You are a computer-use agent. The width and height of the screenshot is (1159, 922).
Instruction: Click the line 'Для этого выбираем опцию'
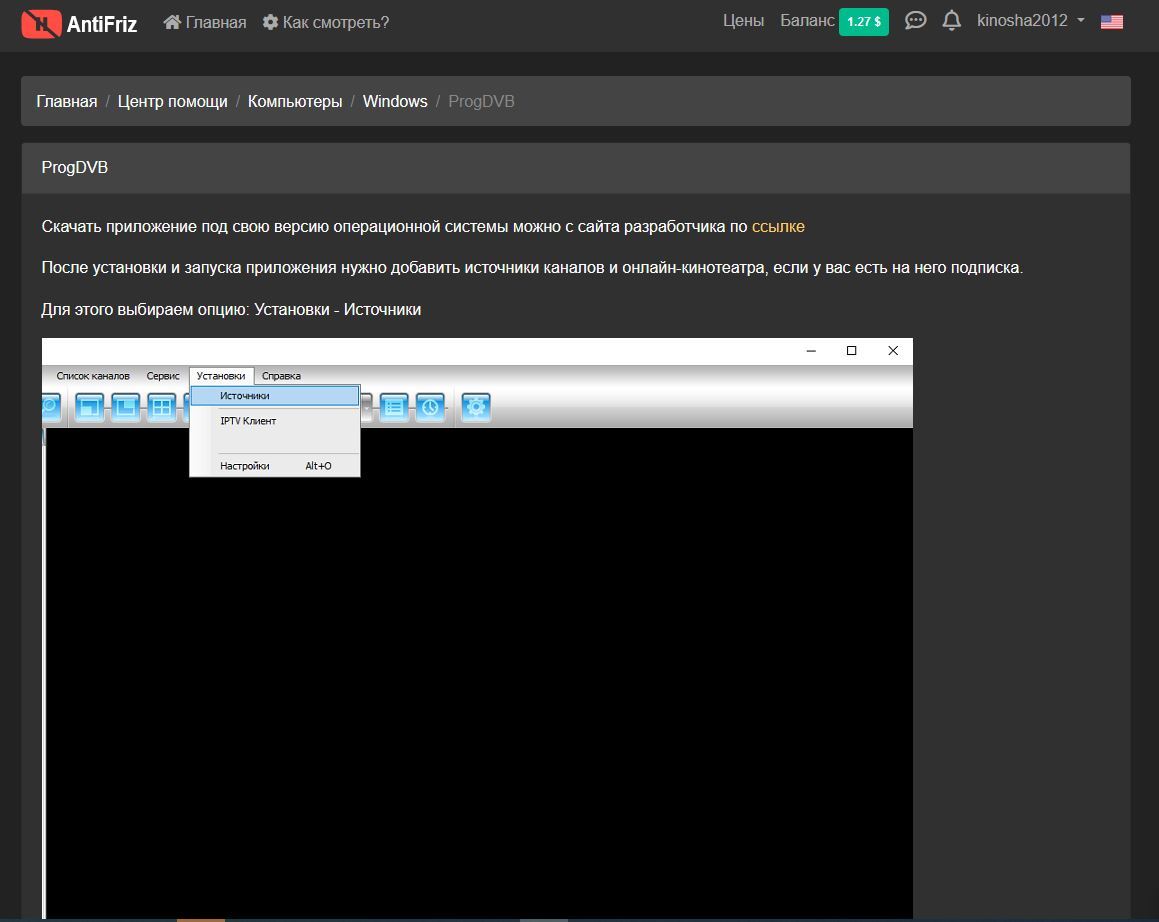pyautogui.click(x=231, y=309)
